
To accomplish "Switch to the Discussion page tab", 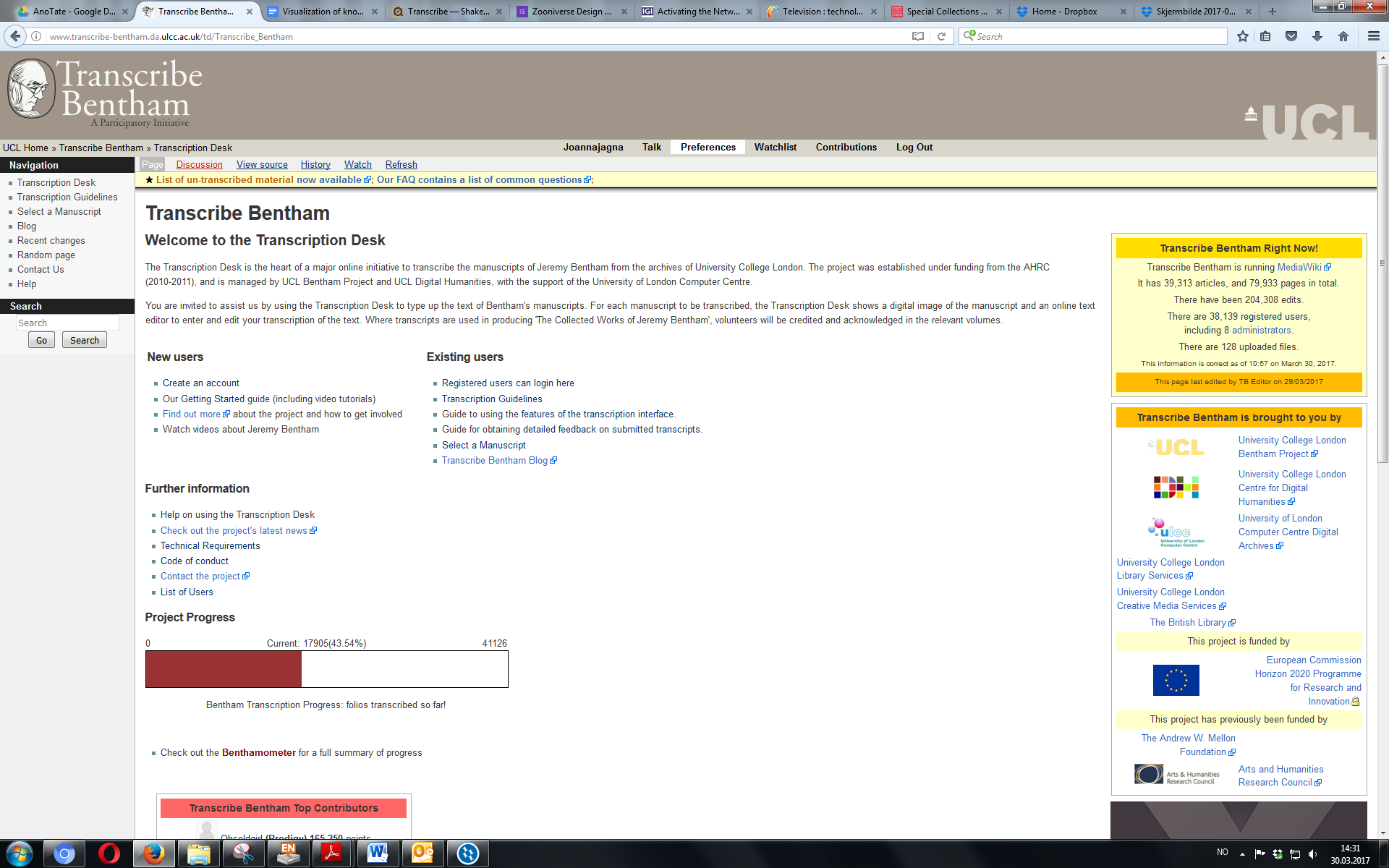I will tap(199, 165).
